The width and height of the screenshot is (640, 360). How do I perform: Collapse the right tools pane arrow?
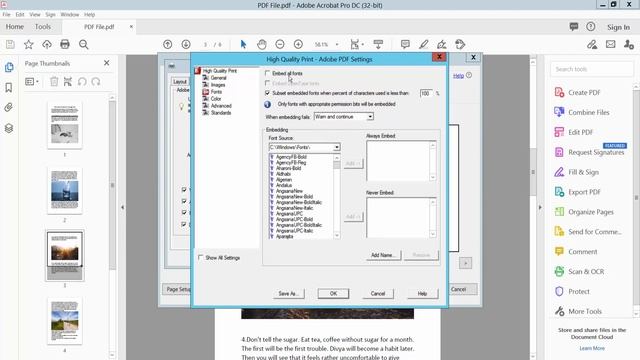(540, 207)
